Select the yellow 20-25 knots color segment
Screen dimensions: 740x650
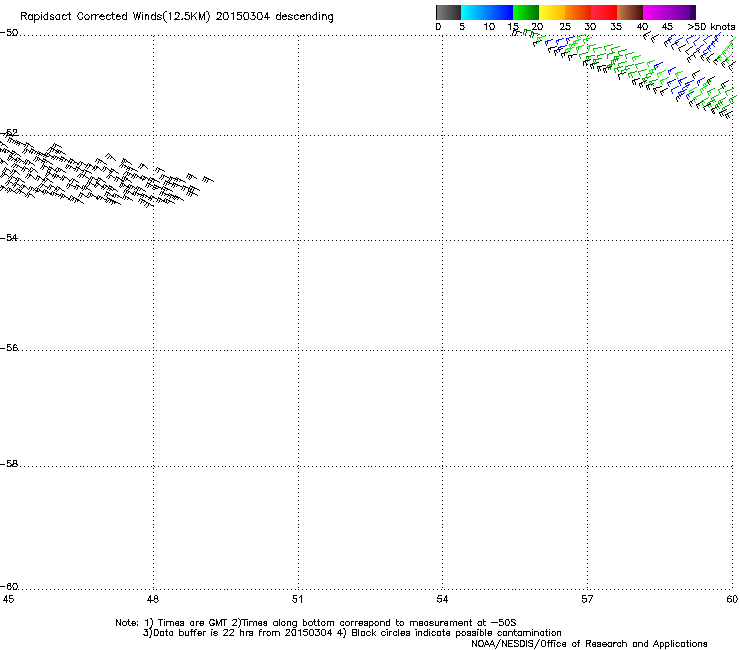click(552, 12)
